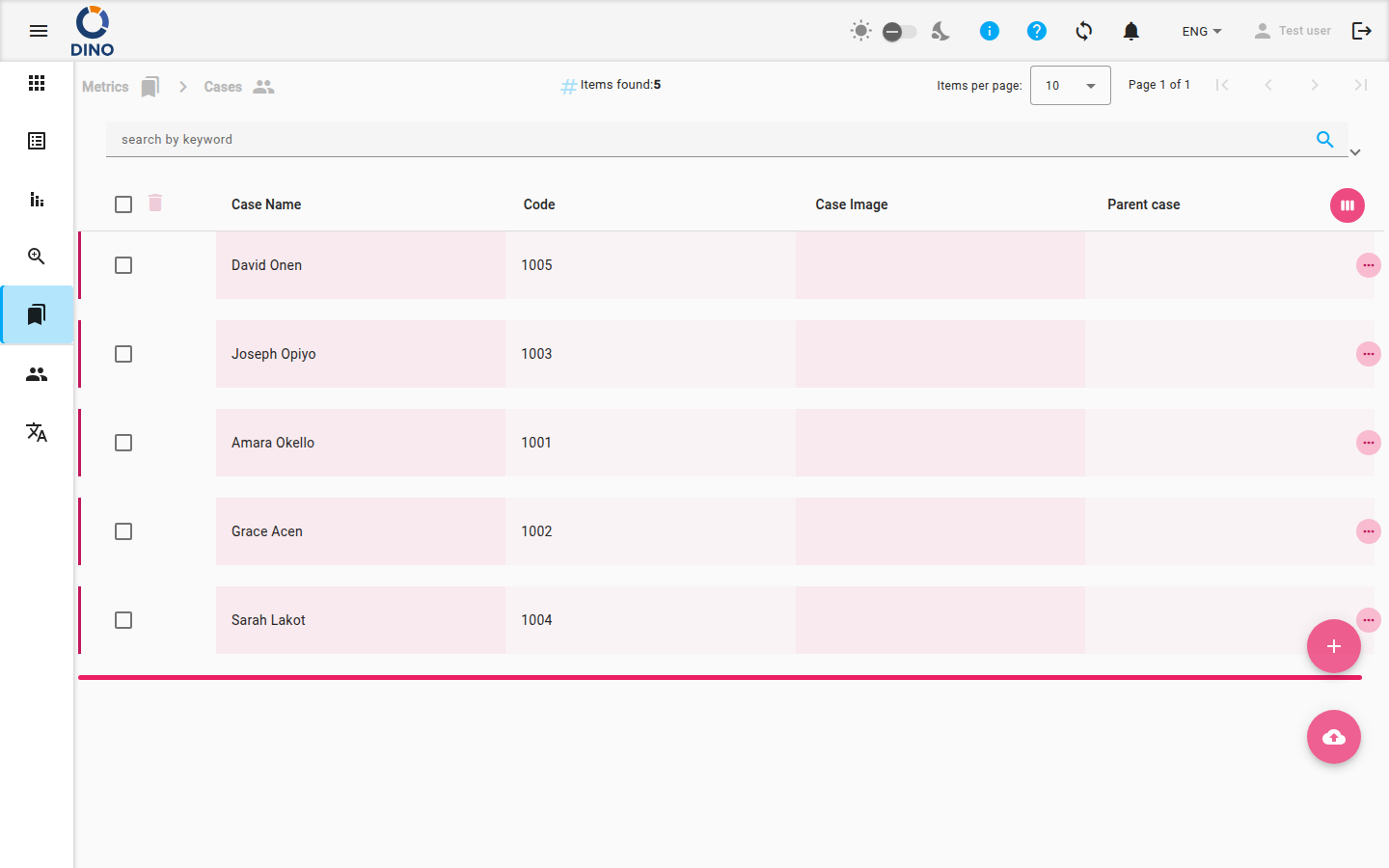Image resolution: width=1389 pixels, height=868 pixels.
Task: Open the Items per page dropdown
Action: click(1070, 86)
